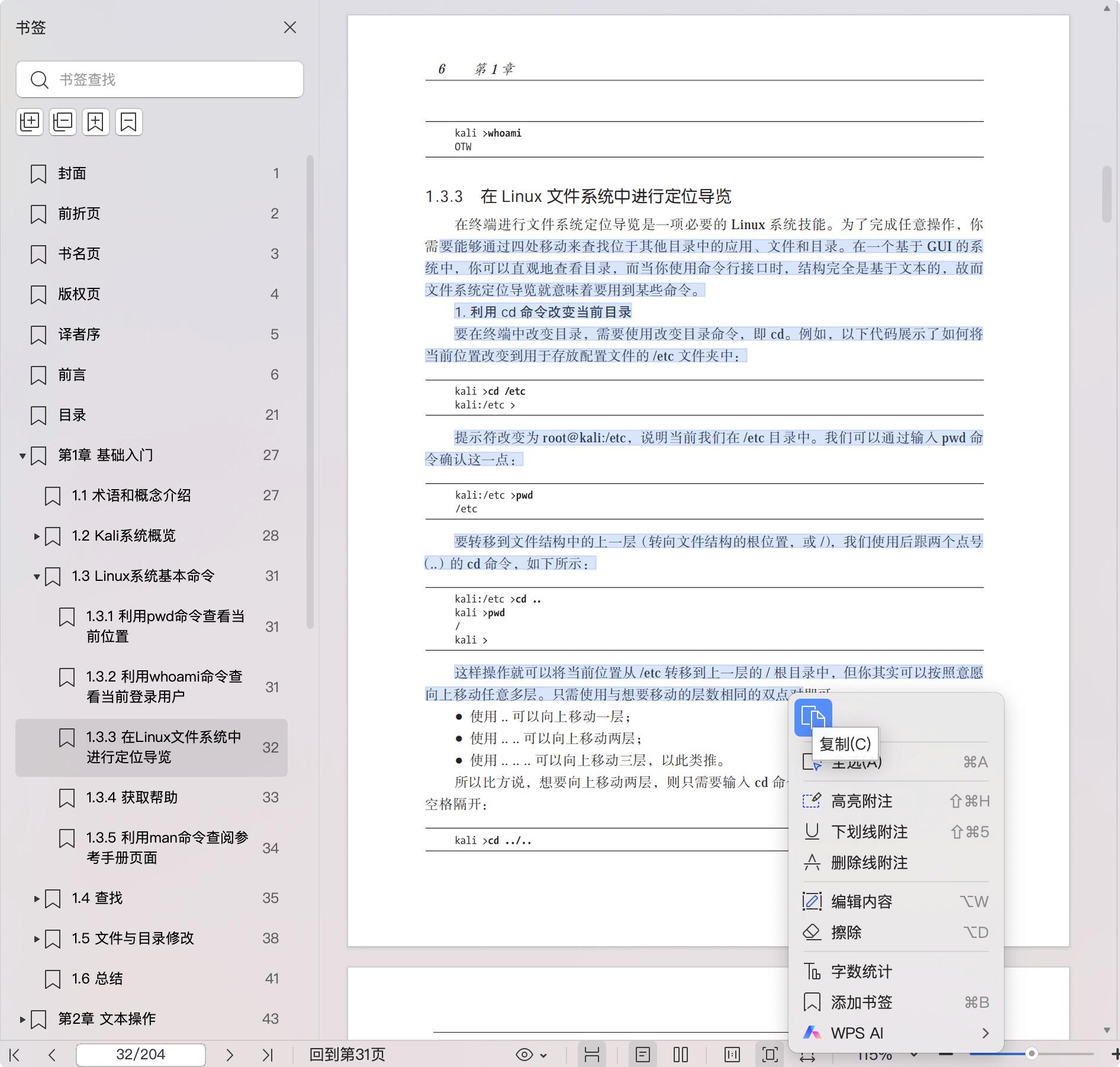Viewport: 1120px width, 1067px height.
Task: Go to the next page arrow
Action: [x=230, y=1055]
